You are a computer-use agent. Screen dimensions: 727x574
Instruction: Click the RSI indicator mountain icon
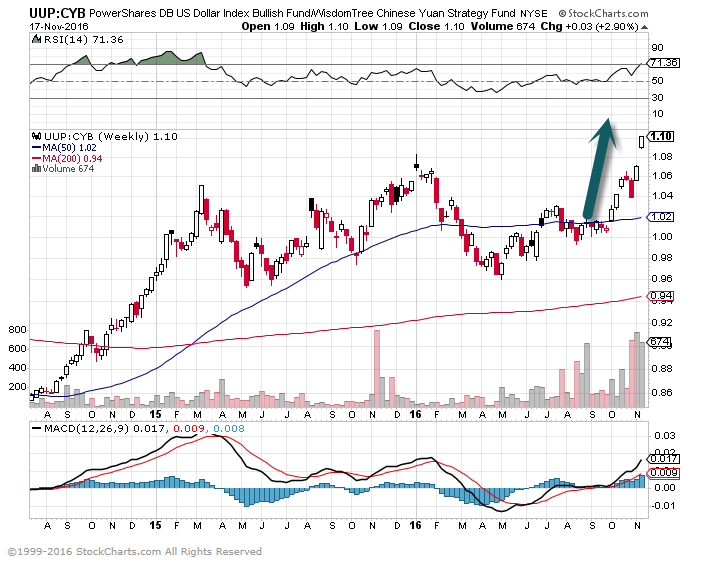pyautogui.click(x=36, y=39)
